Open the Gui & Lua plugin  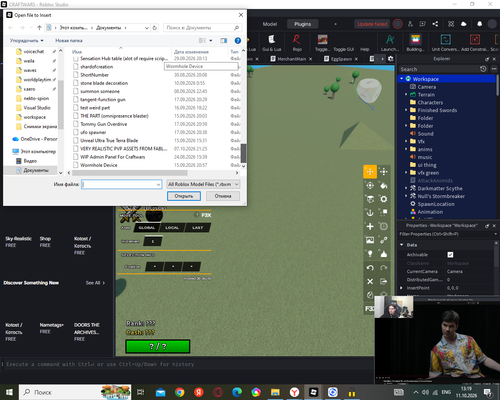click(272, 43)
